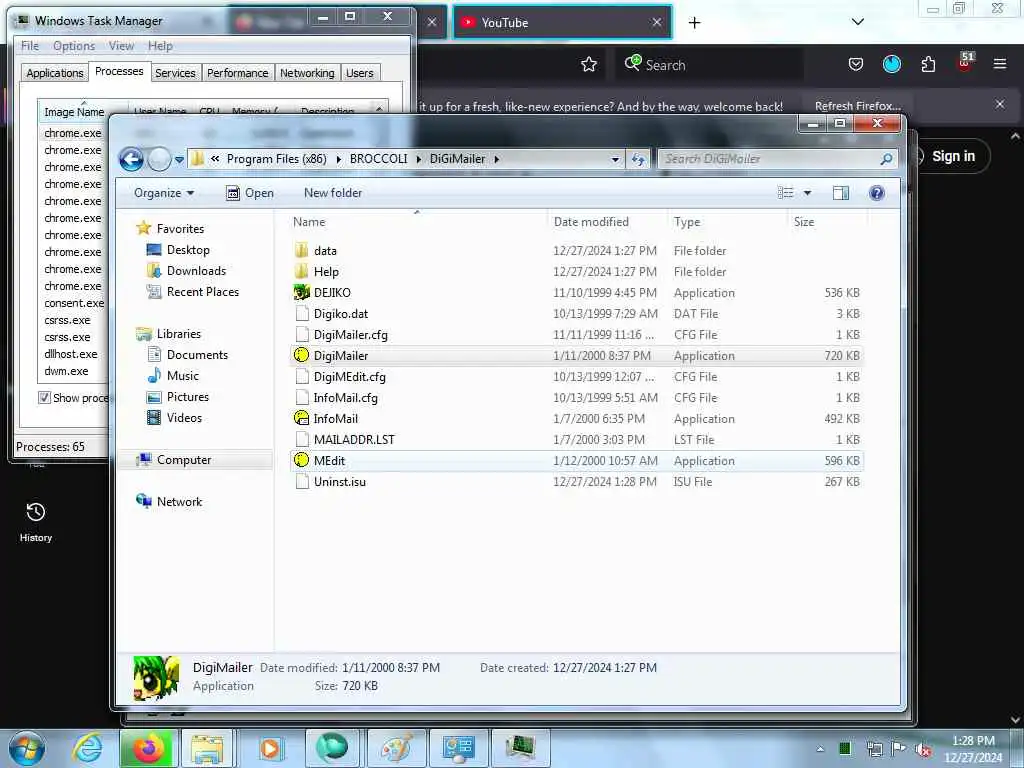Click the refresh icon beside address bar

point(638,159)
